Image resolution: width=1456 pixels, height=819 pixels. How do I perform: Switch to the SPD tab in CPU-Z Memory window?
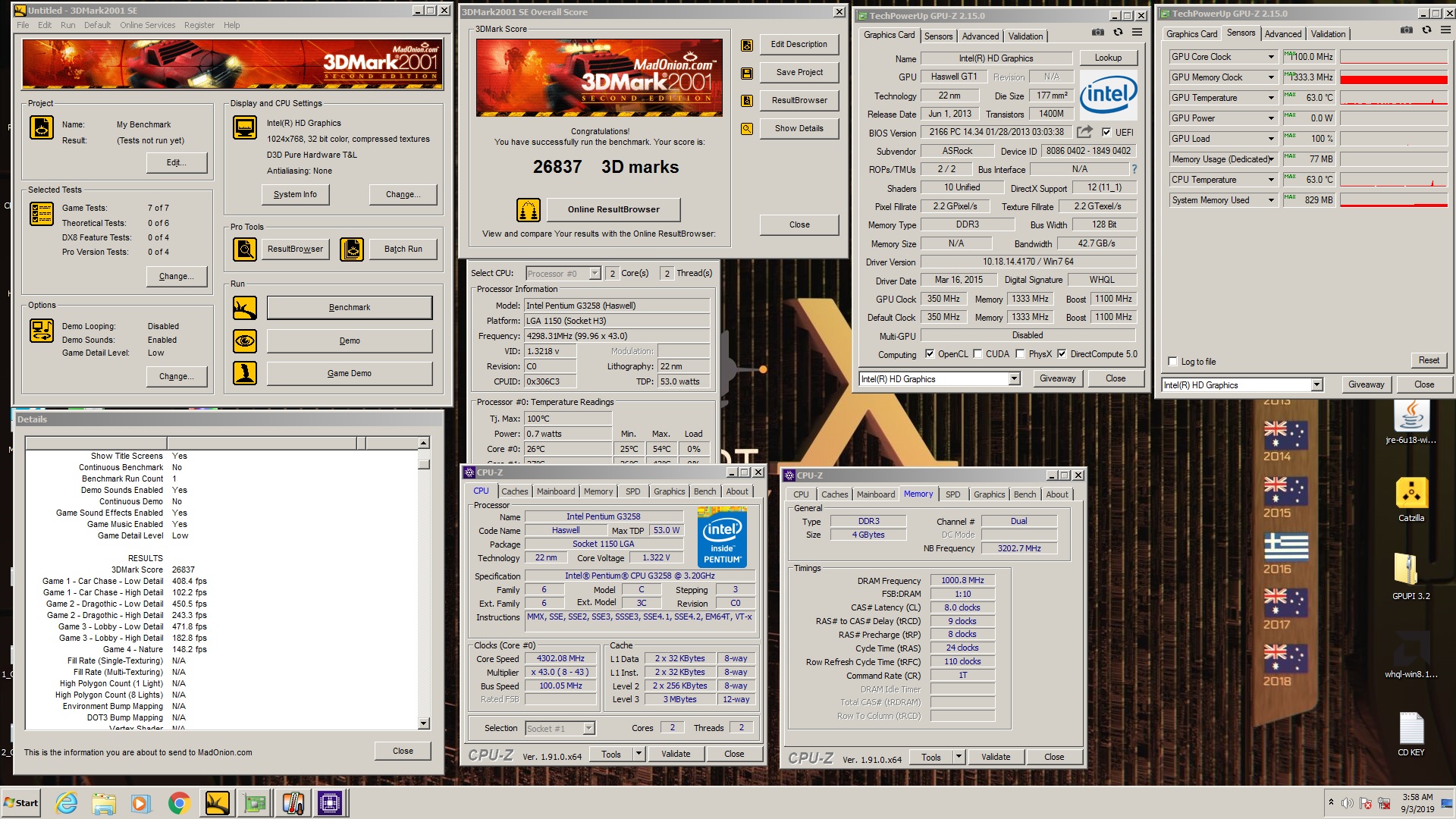pos(952,494)
